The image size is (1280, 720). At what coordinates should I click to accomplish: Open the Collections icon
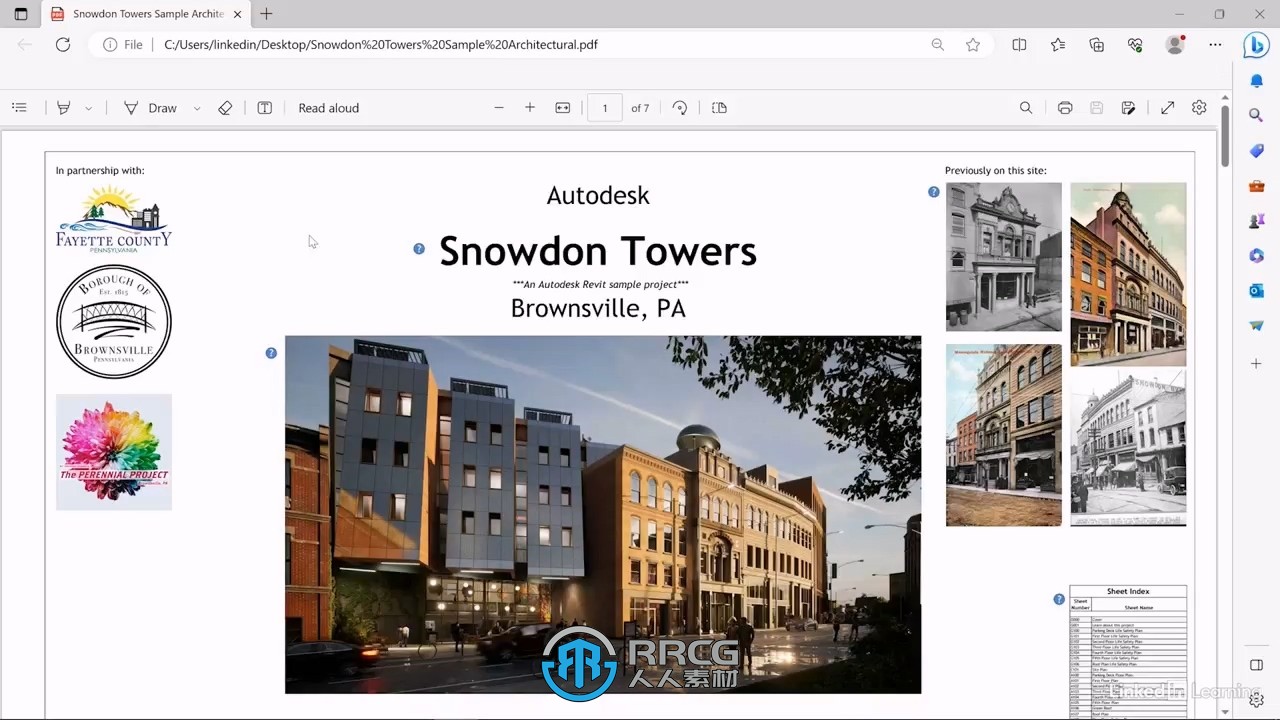click(1097, 44)
